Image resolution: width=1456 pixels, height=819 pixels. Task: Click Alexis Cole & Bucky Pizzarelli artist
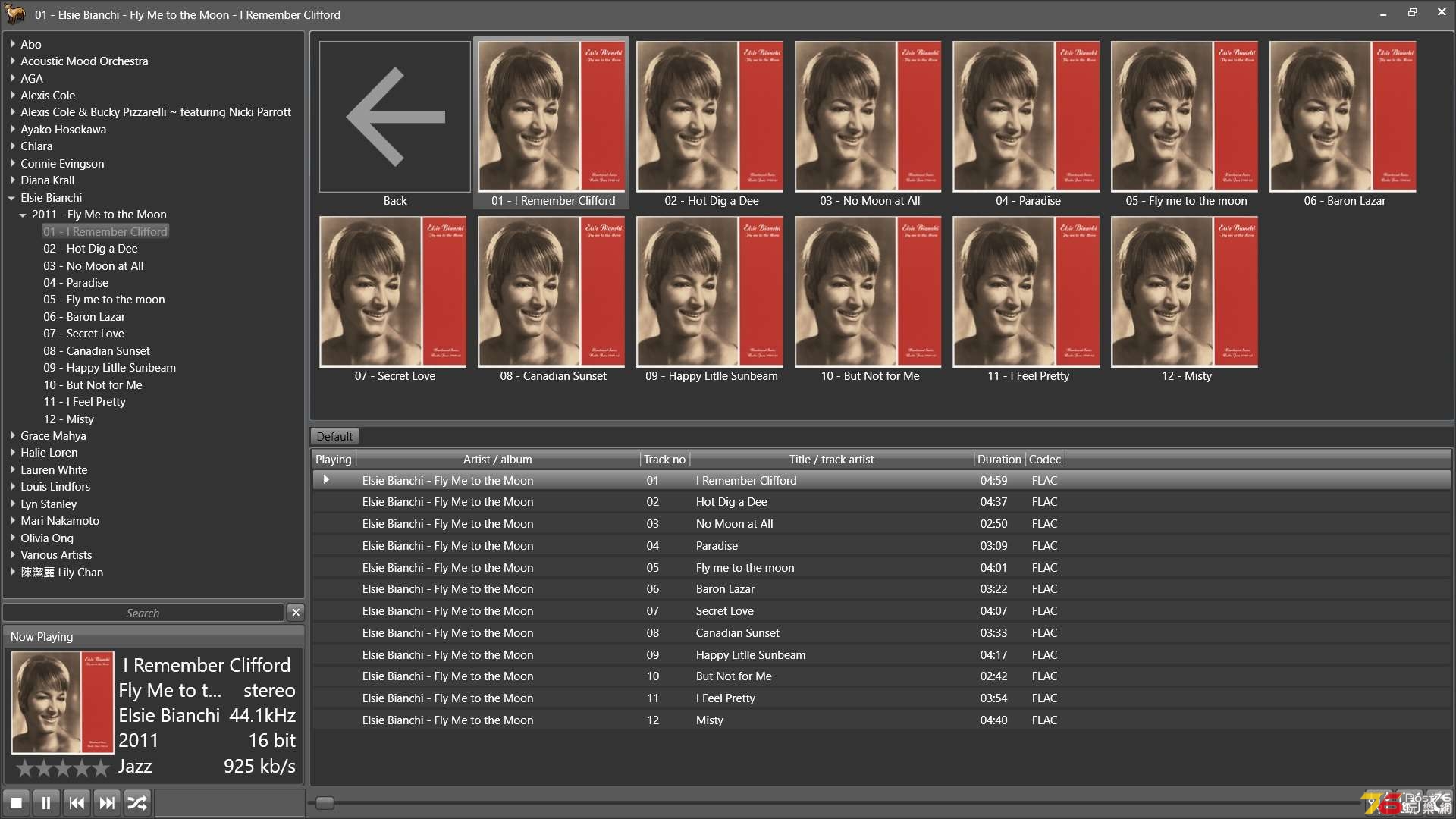coord(155,112)
